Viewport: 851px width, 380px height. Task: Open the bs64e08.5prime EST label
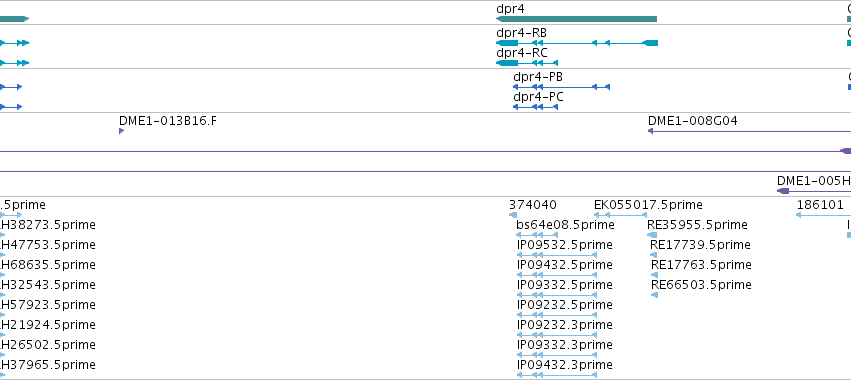coord(565,225)
